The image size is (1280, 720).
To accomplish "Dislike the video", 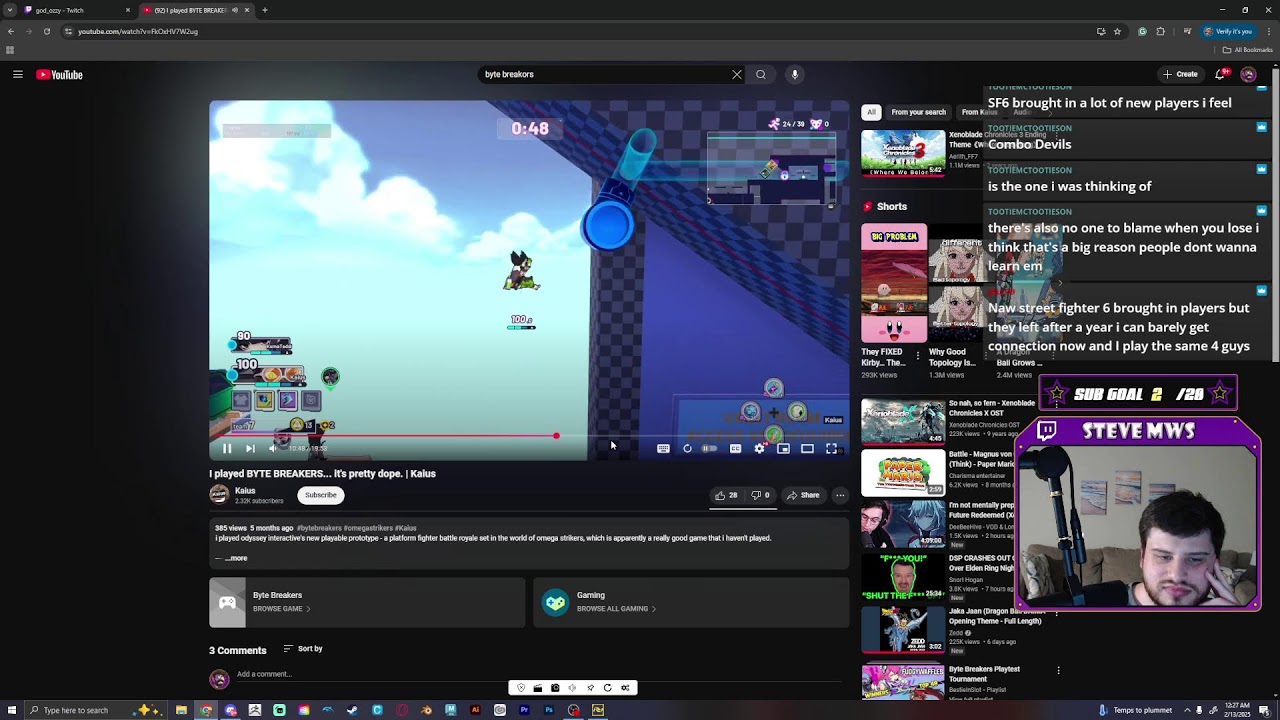I will [x=760, y=495].
